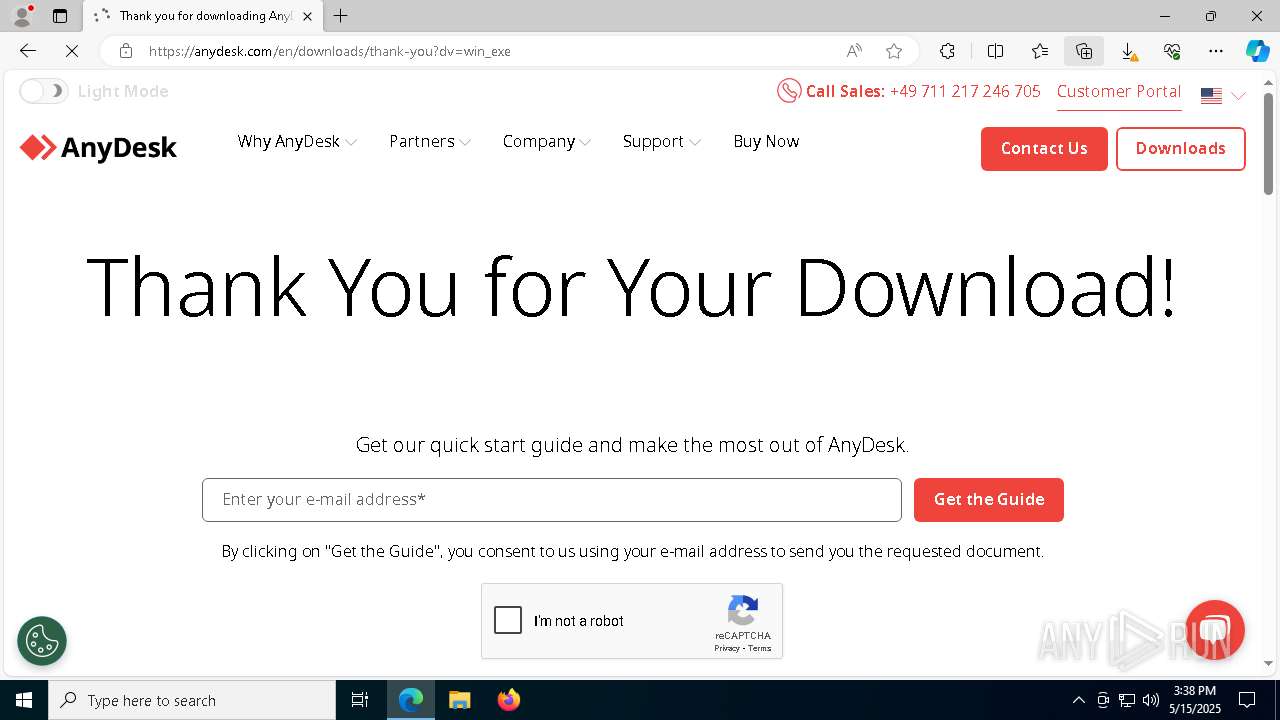Open the network status icon
This screenshot has width=1280, height=720.
click(1127, 700)
